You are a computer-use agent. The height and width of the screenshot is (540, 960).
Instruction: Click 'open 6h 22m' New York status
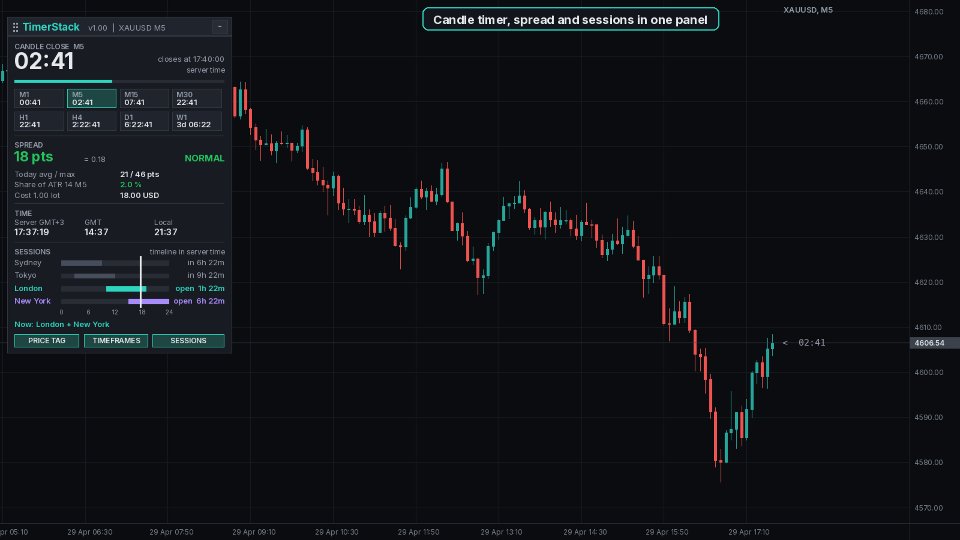(x=199, y=301)
